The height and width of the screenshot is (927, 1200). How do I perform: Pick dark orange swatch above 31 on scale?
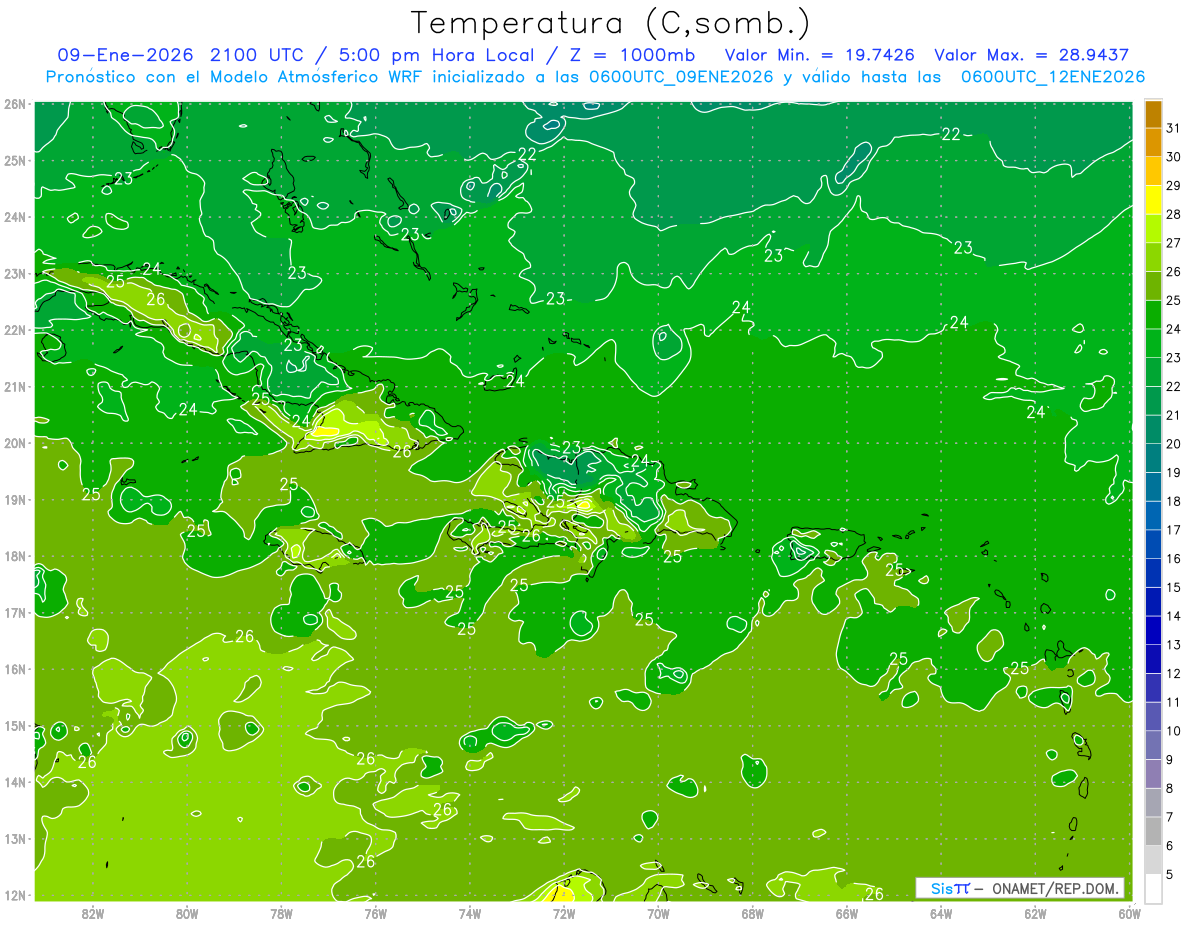pyautogui.click(x=1154, y=114)
